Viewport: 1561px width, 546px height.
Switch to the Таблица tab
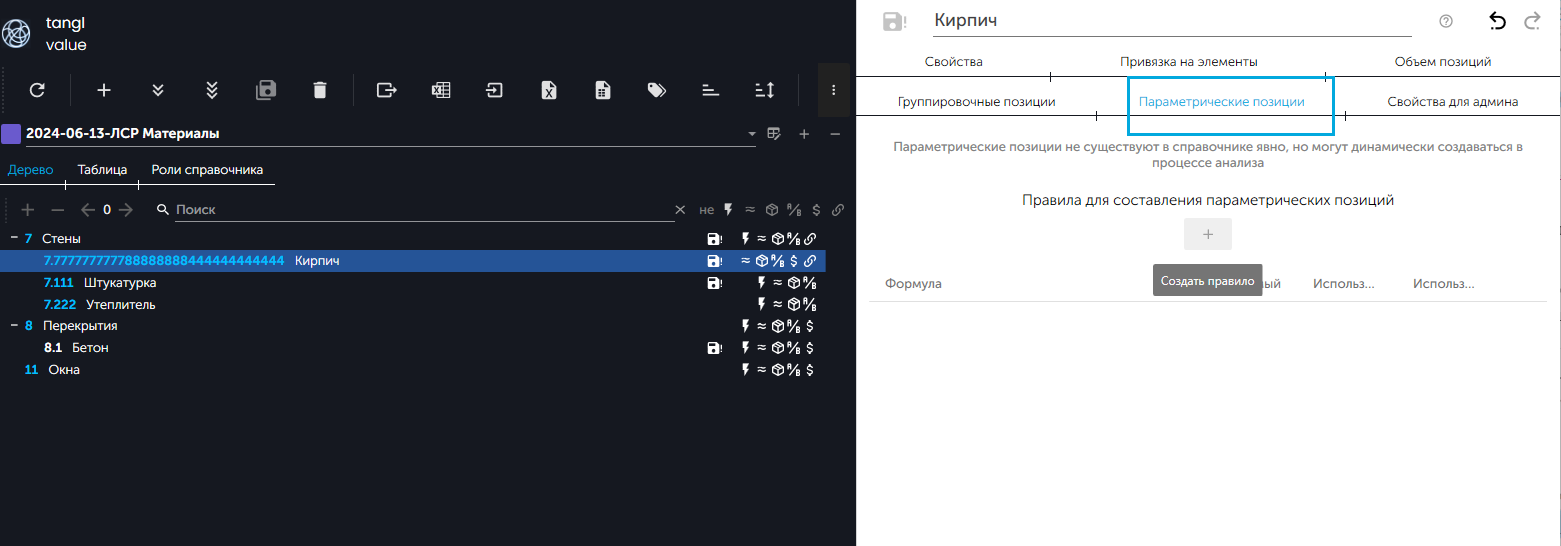click(102, 170)
